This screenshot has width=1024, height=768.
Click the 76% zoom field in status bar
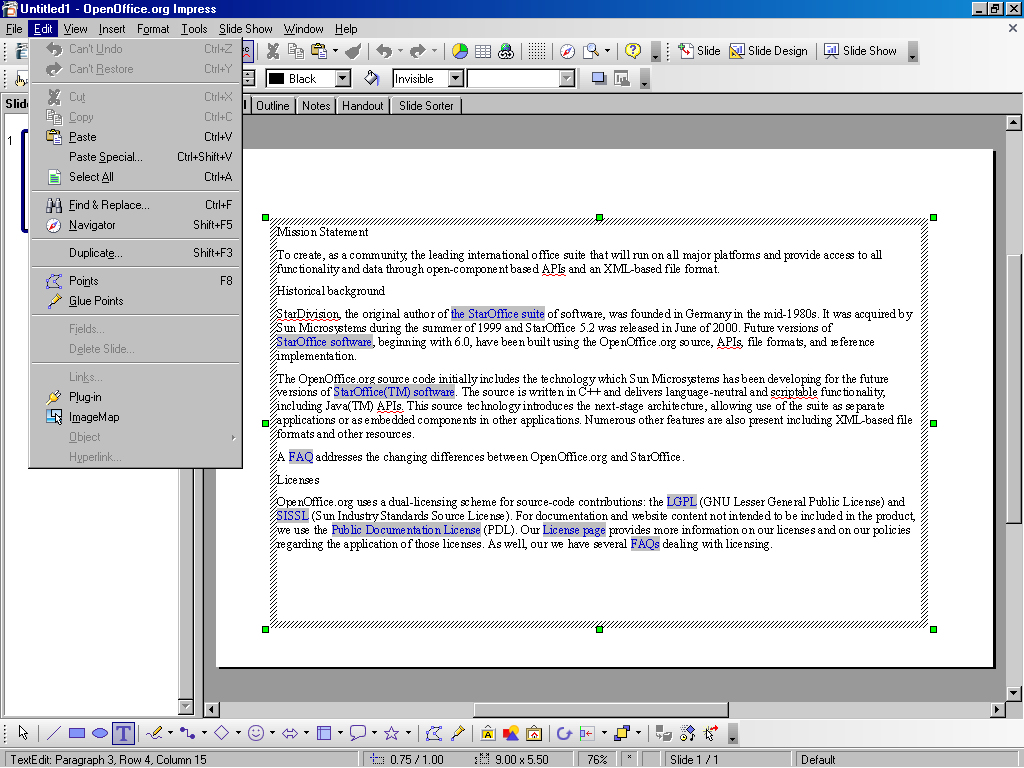[x=597, y=759]
